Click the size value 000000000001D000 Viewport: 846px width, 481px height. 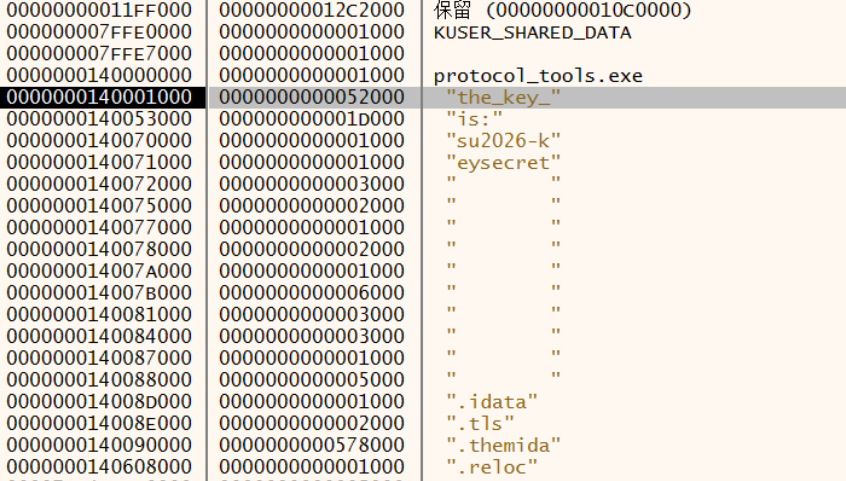coord(311,119)
